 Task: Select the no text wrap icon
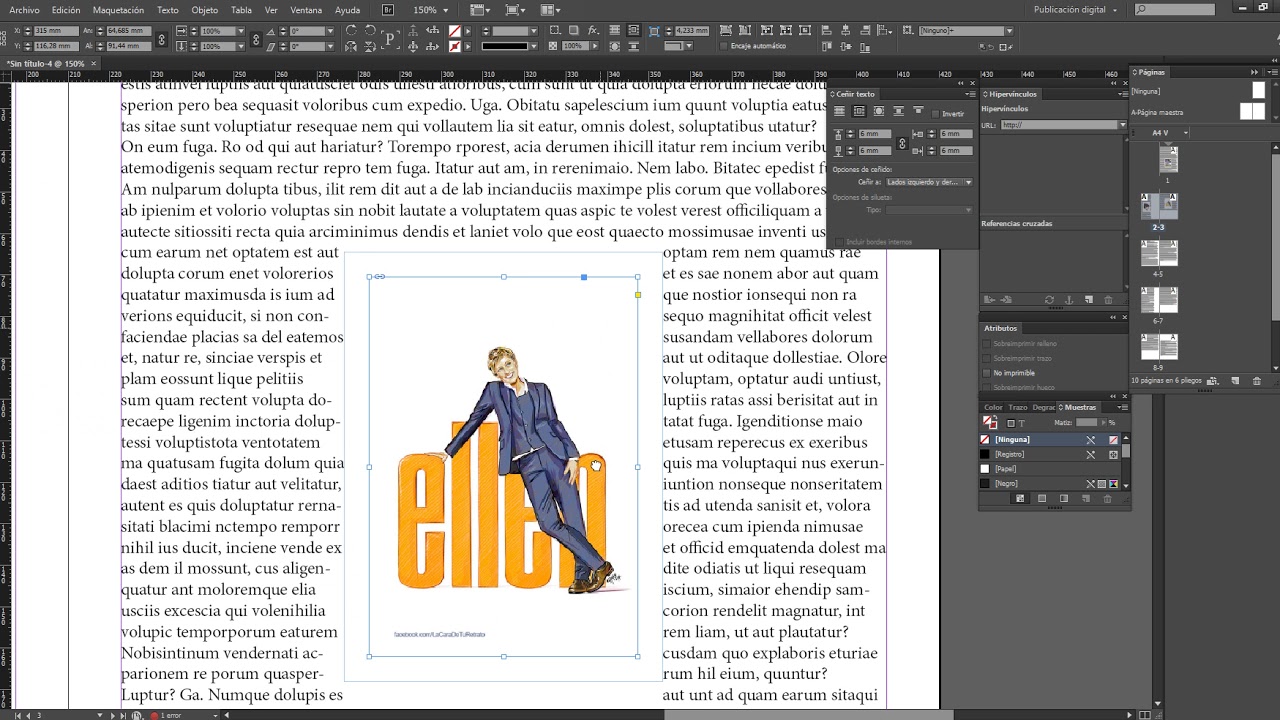[x=839, y=111]
